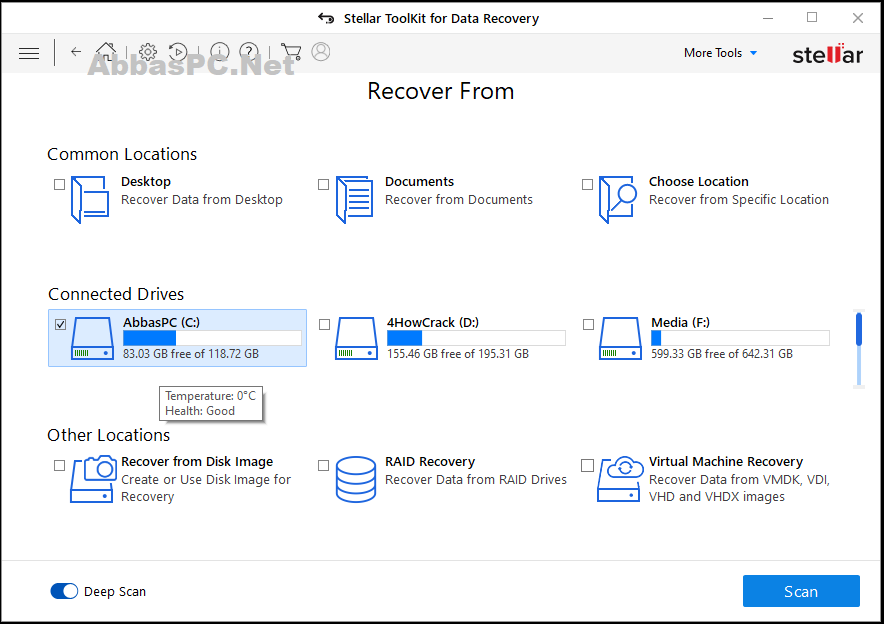Click the AbbasPC (C:) drive icon
Image resolution: width=884 pixels, height=624 pixels.
(x=92, y=338)
